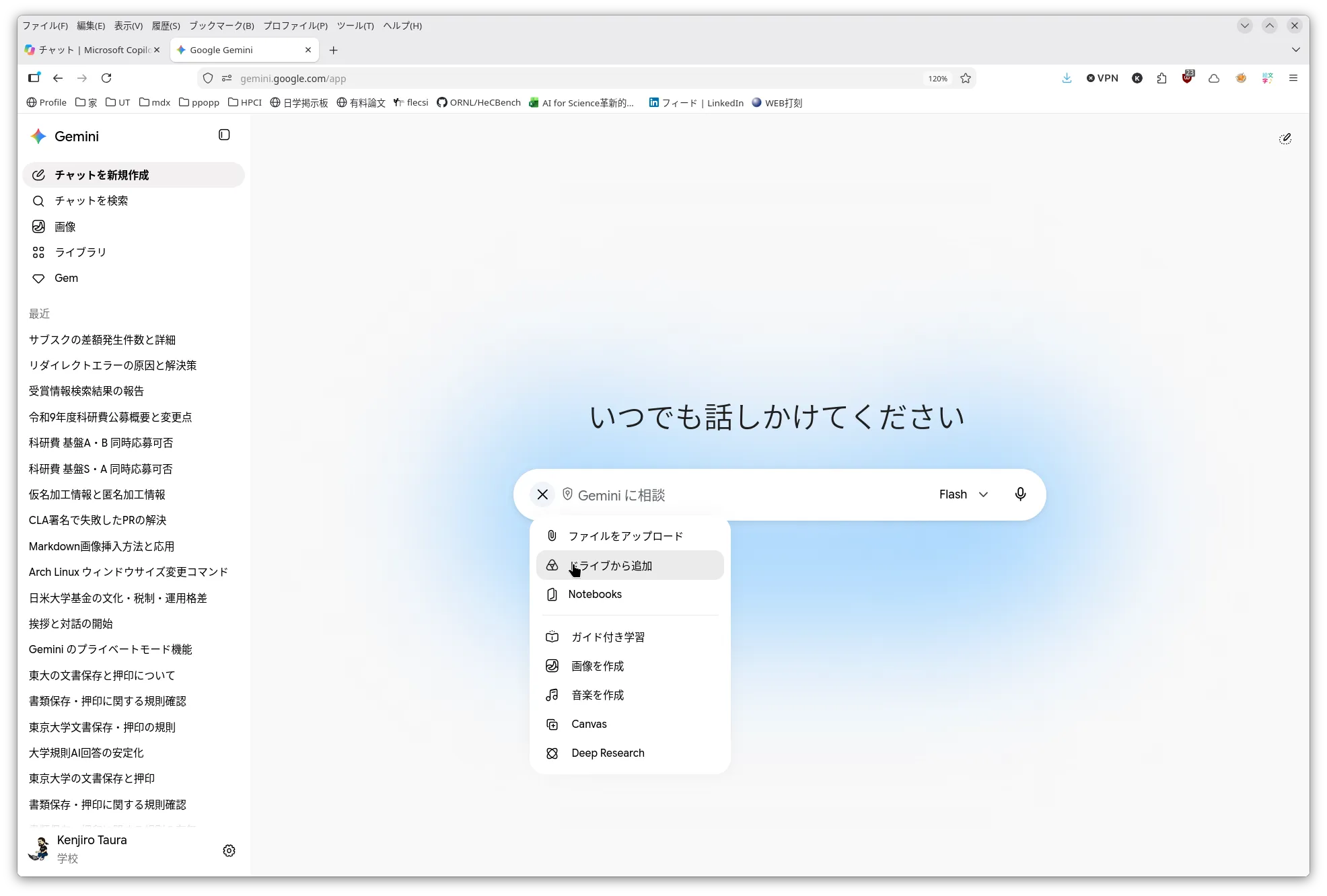Open the HPCI bookmark folder
Image resolution: width=1327 pixels, height=896 pixels.
(245, 102)
